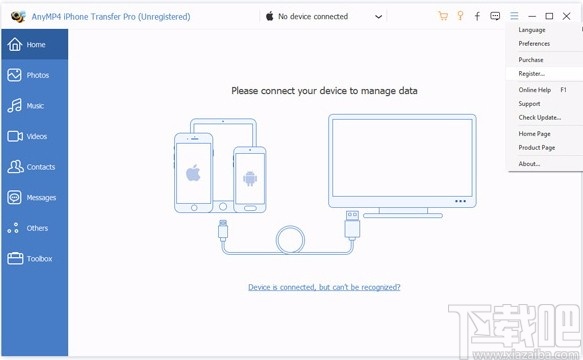This screenshot has width=583, height=360.
Task: Click the Facebook share icon
Action: (x=477, y=16)
